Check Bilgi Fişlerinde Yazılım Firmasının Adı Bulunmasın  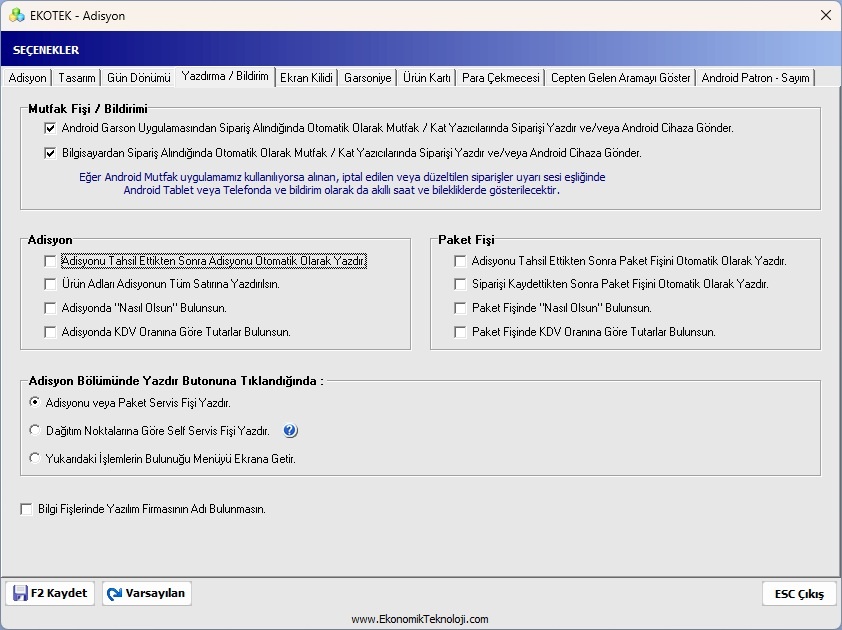[26, 509]
